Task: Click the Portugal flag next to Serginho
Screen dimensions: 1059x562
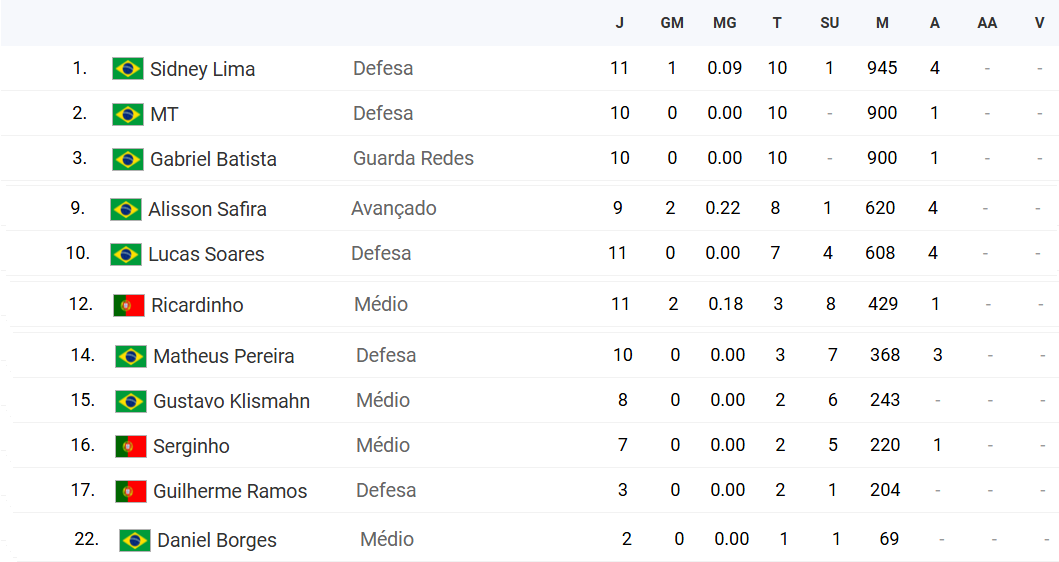Action: pyautogui.click(x=131, y=446)
